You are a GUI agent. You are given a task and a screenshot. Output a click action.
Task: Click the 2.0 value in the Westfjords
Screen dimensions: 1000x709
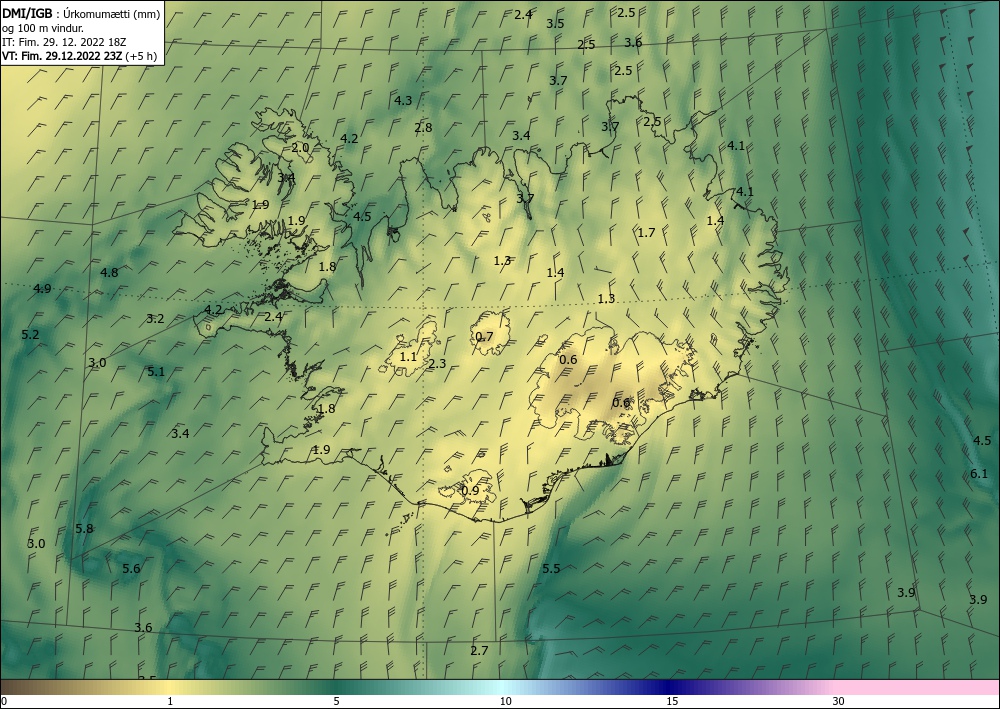click(x=300, y=147)
